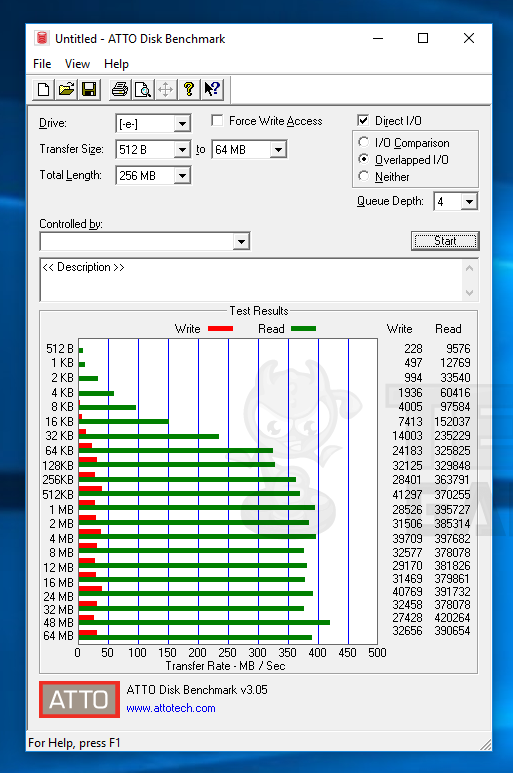
Task: Click the yellow question mark About icon
Action: click(x=189, y=89)
